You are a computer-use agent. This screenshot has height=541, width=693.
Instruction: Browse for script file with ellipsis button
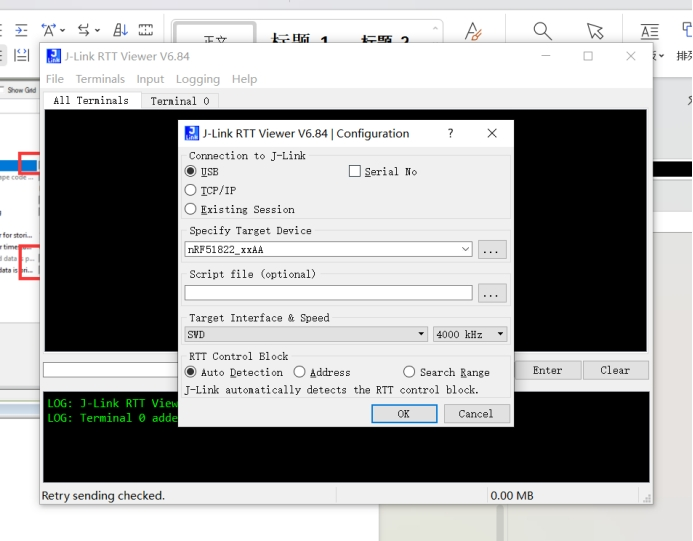(x=491, y=294)
